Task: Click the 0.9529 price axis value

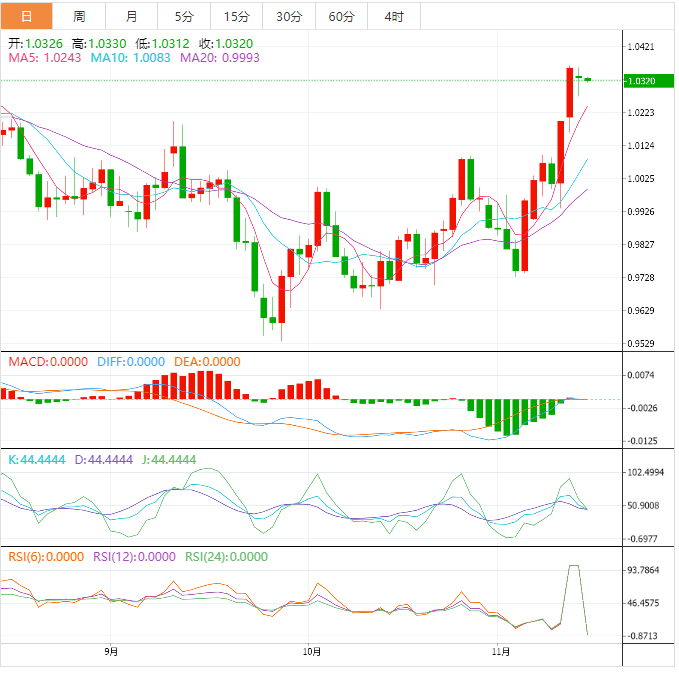Action: 640,344
